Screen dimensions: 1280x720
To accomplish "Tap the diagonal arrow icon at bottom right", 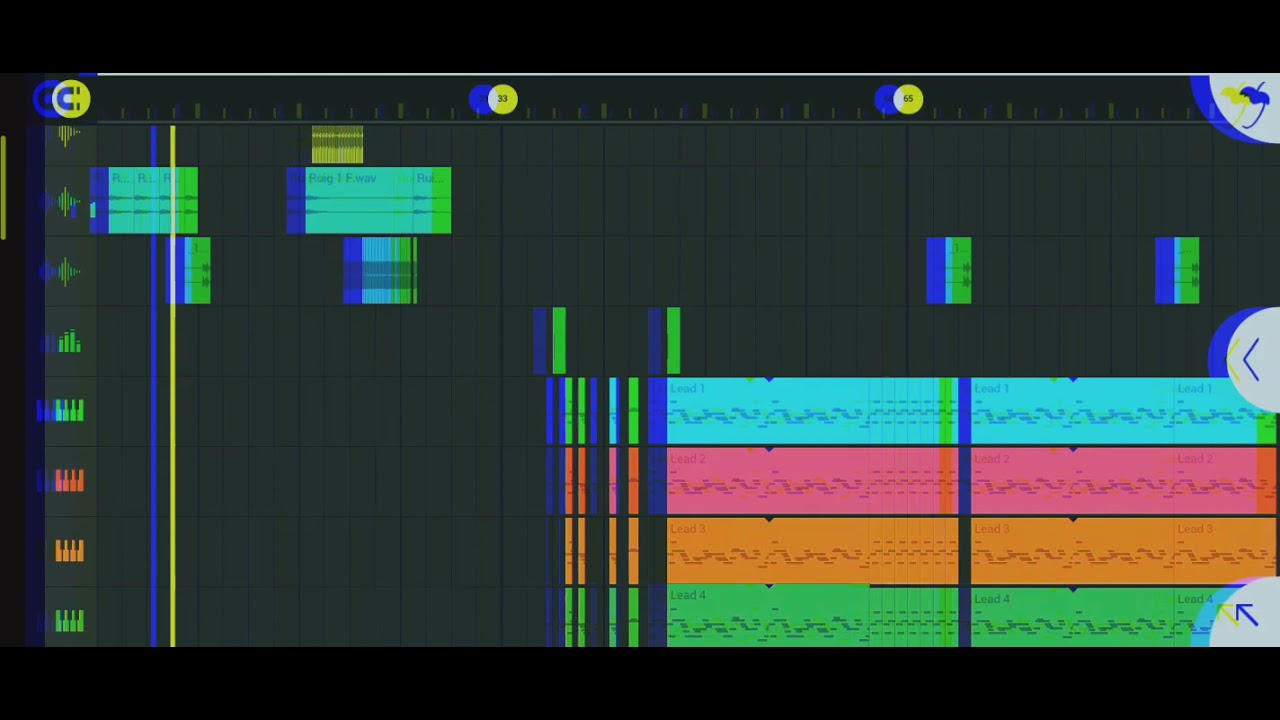I will click(1244, 614).
